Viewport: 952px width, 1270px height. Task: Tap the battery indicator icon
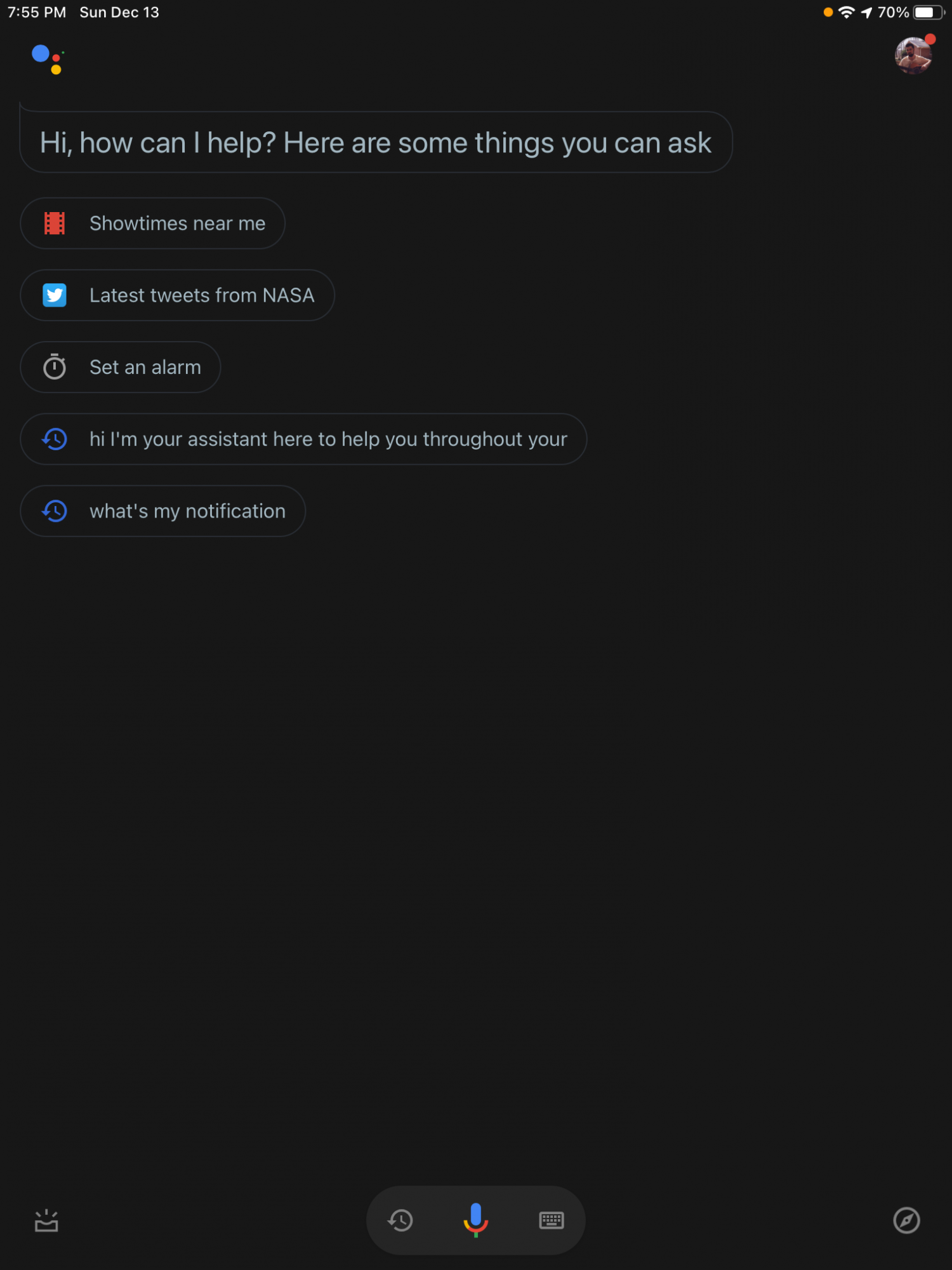click(x=927, y=12)
